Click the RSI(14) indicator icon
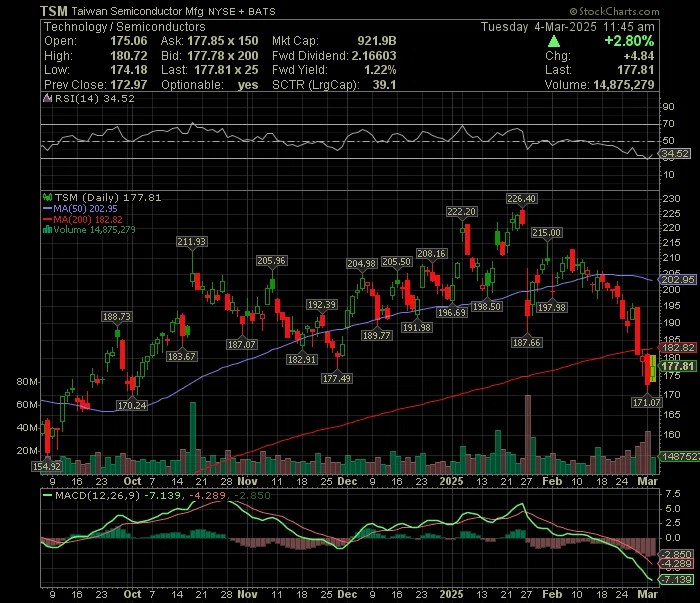Viewport: 700px width, 603px height. [47, 98]
